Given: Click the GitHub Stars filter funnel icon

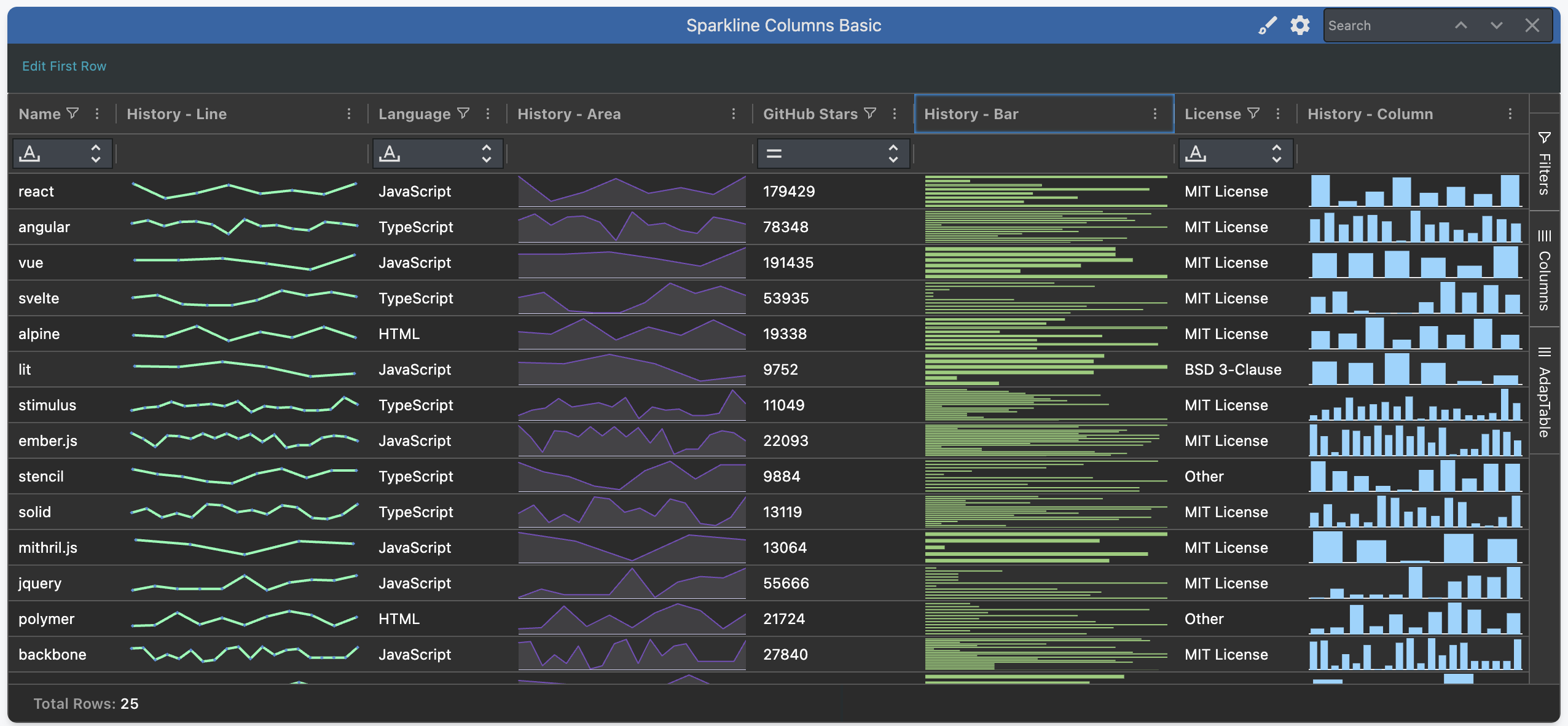Looking at the screenshot, I should [870, 114].
